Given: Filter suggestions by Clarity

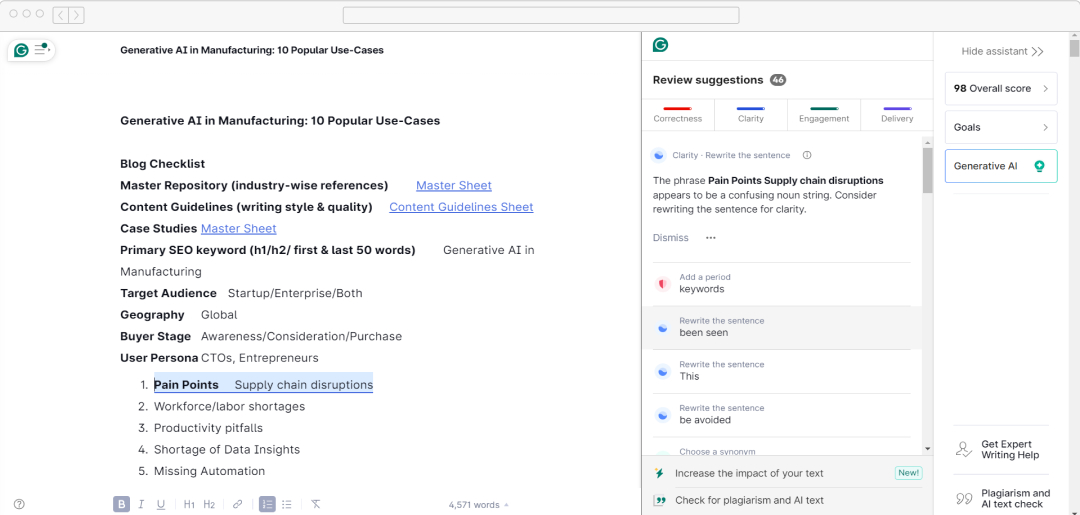Looking at the screenshot, I should (x=751, y=114).
